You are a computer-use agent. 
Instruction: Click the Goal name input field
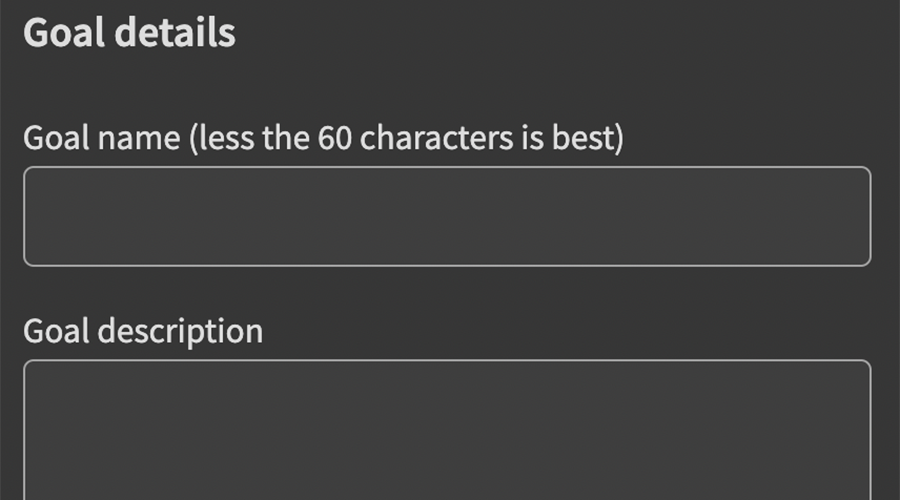click(x=447, y=216)
